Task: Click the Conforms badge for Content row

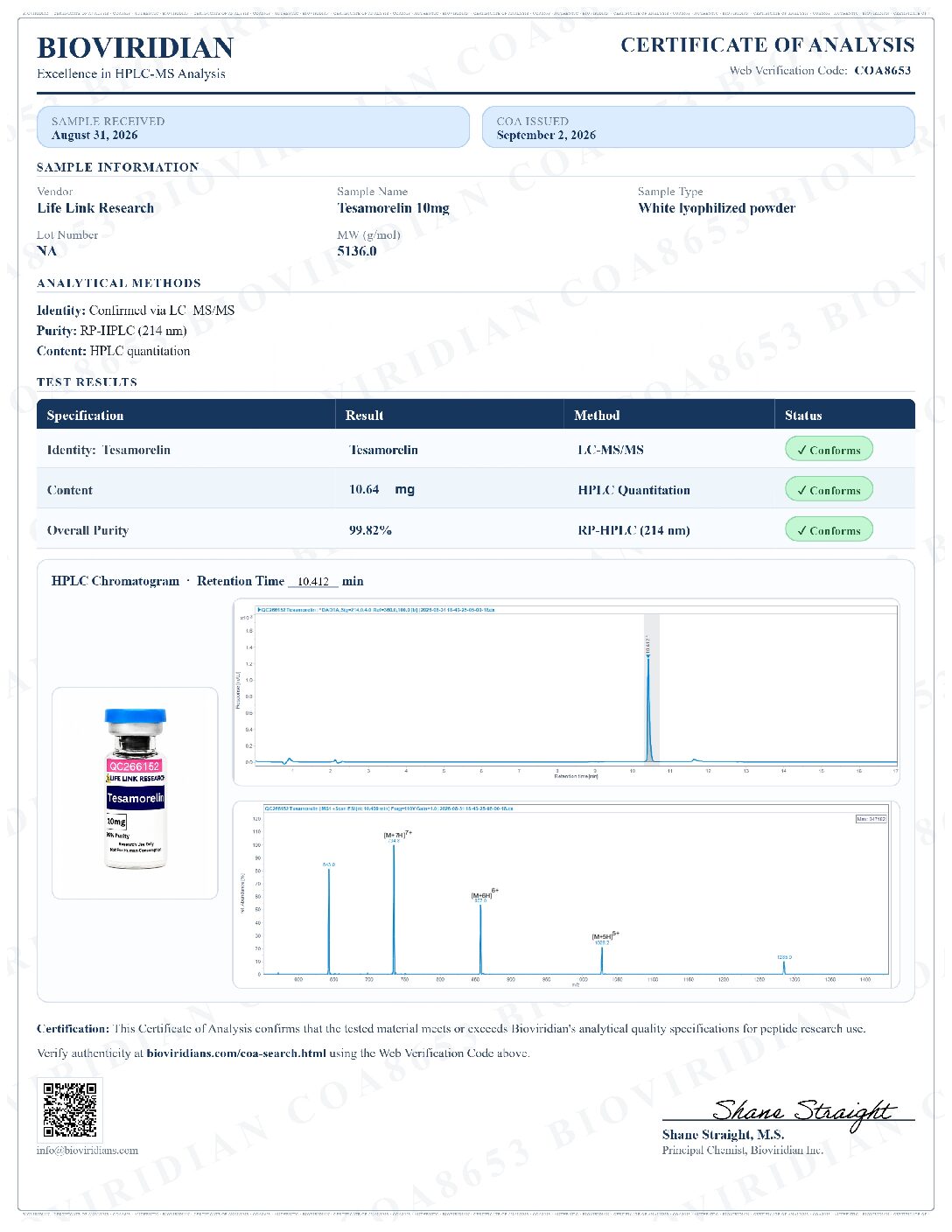Action: tap(829, 490)
